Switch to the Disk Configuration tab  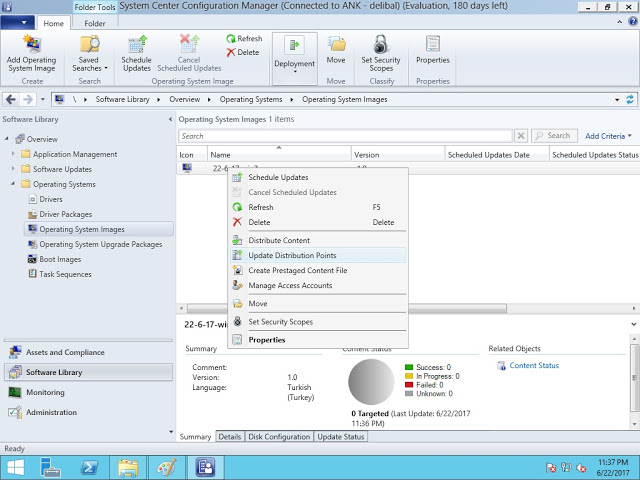coord(279,437)
